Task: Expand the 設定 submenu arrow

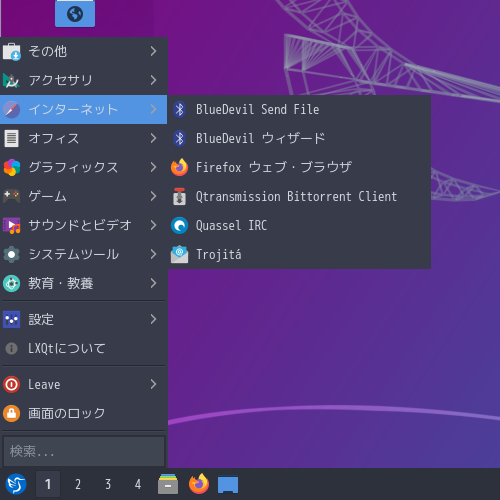Action: 153,319
